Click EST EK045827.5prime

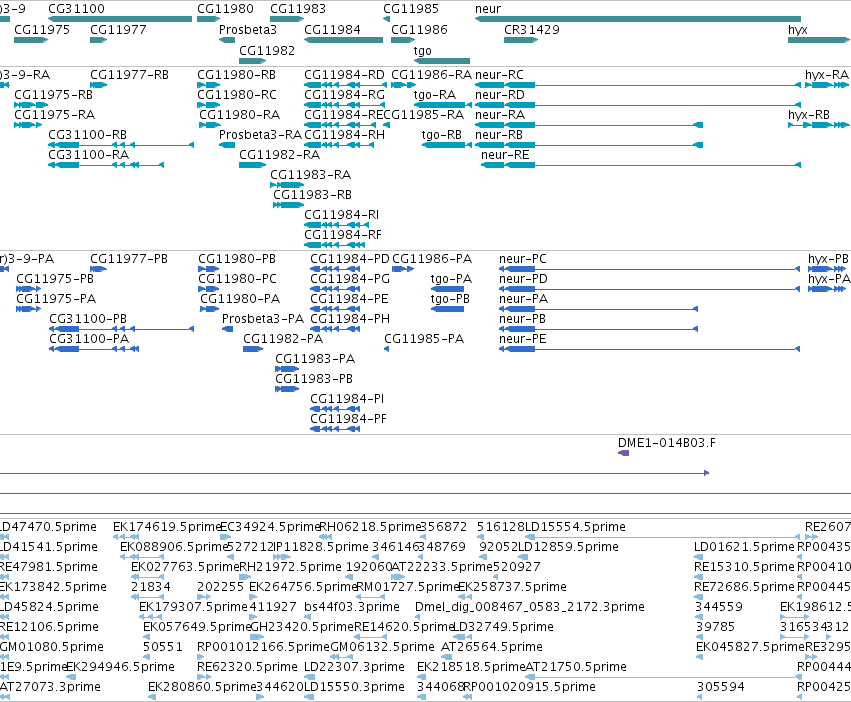coord(750,647)
